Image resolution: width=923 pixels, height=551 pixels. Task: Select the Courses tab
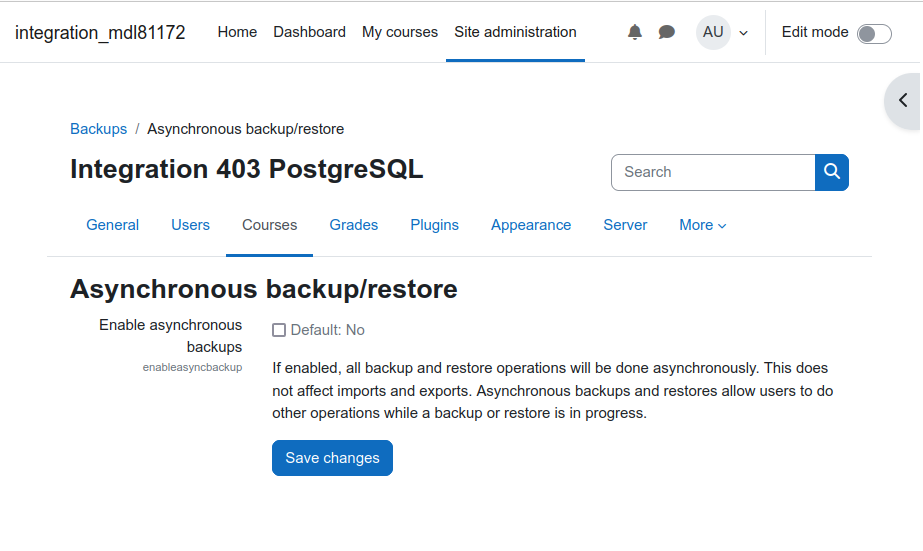(270, 225)
